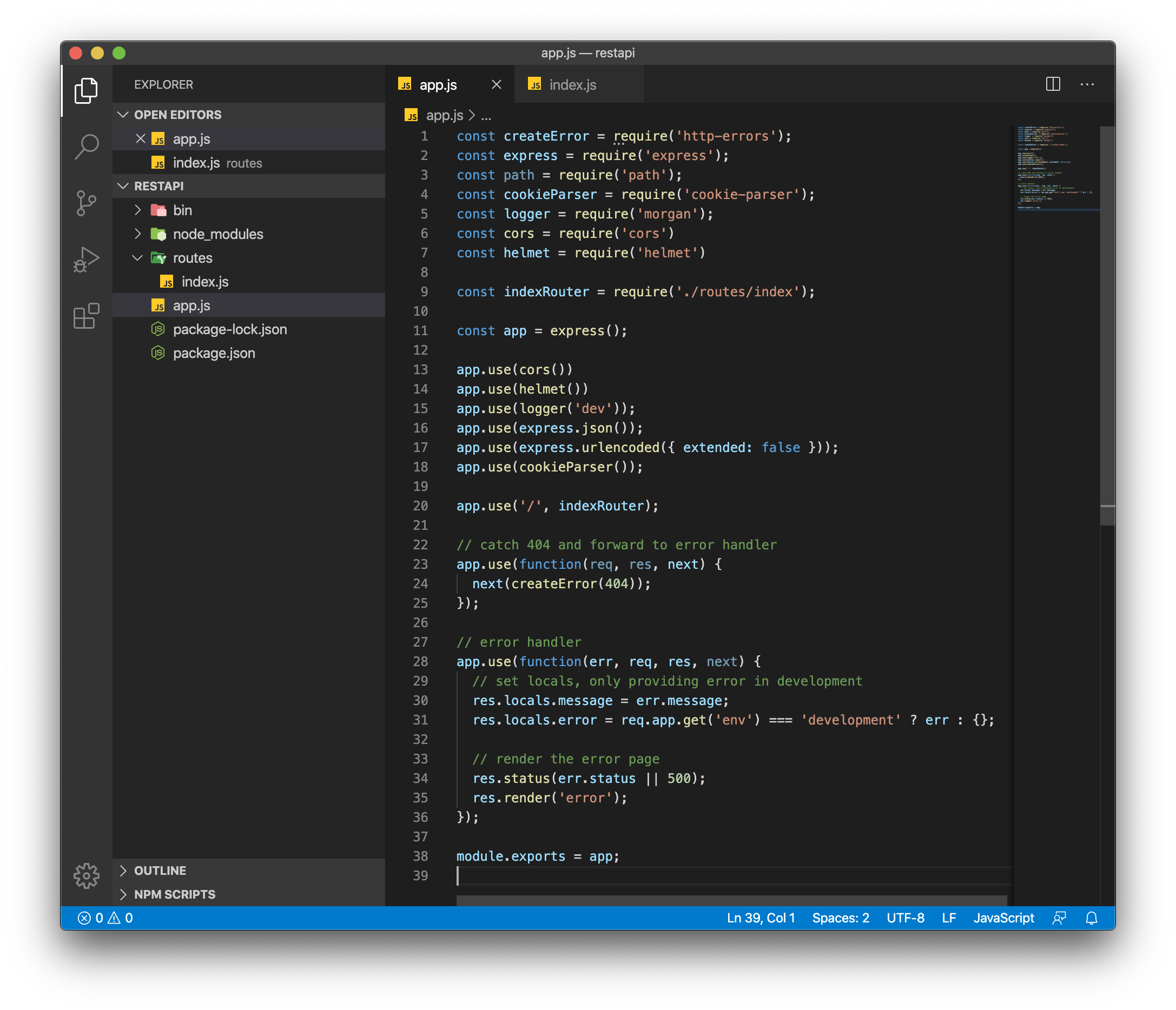Open the Source Control view
The width and height of the screenshot is (1176, 1010).
(86, 203)
